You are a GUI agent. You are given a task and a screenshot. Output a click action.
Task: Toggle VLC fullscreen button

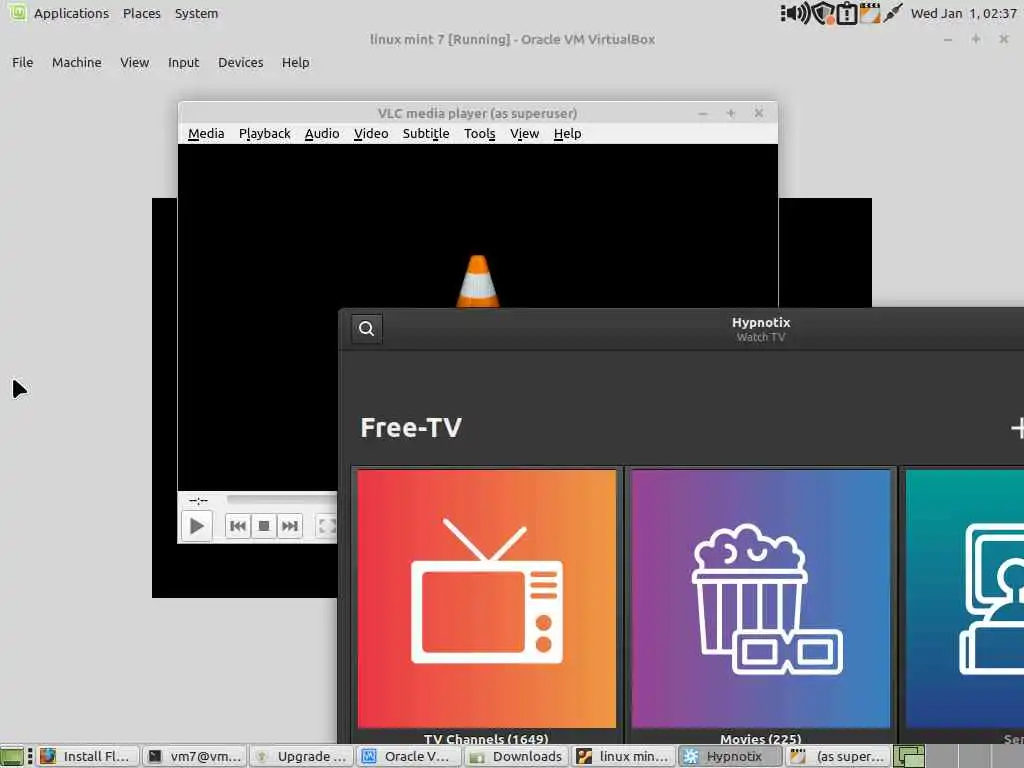click(327, 526)
